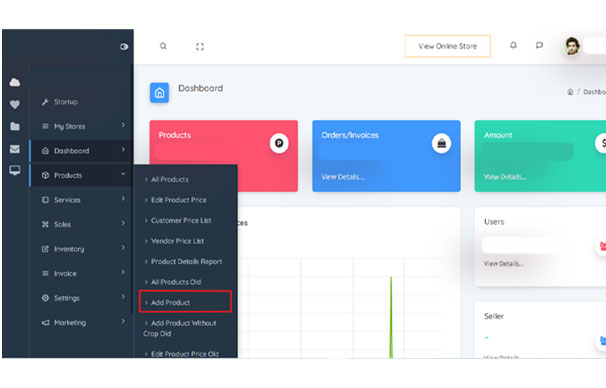
Task: Expand Dashboard sidebar chevron
Action: [123, 149]
